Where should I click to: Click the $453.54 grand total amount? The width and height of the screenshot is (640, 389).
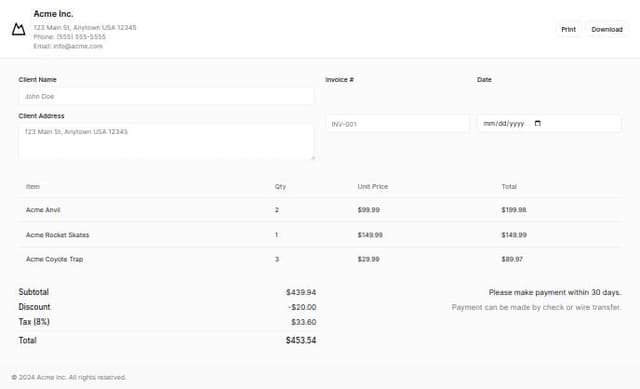301,340
